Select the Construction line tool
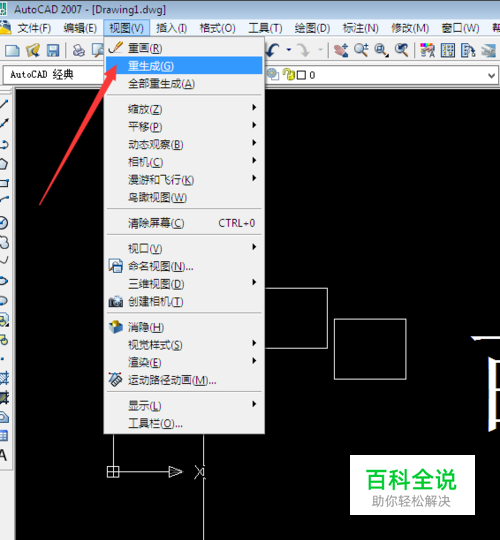This screenshot has width=500, height=540. coord(4,123)
